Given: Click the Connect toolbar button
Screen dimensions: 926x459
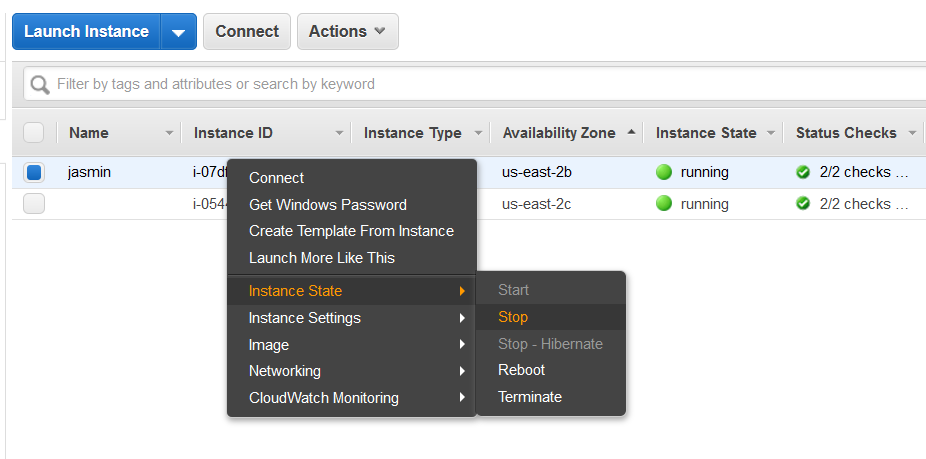Looking at the screenshot, I should pyautogui.click(x=247, y=32).
